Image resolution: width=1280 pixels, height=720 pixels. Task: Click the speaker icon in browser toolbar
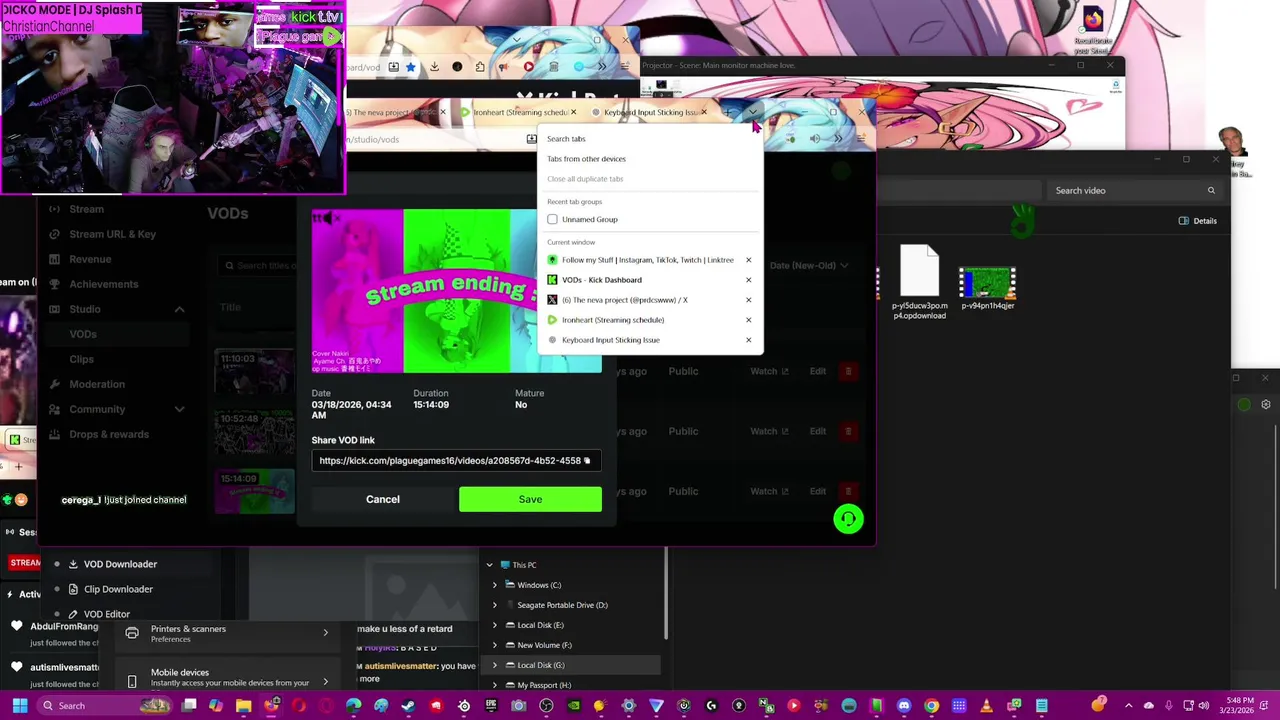[x=815, y=139]
